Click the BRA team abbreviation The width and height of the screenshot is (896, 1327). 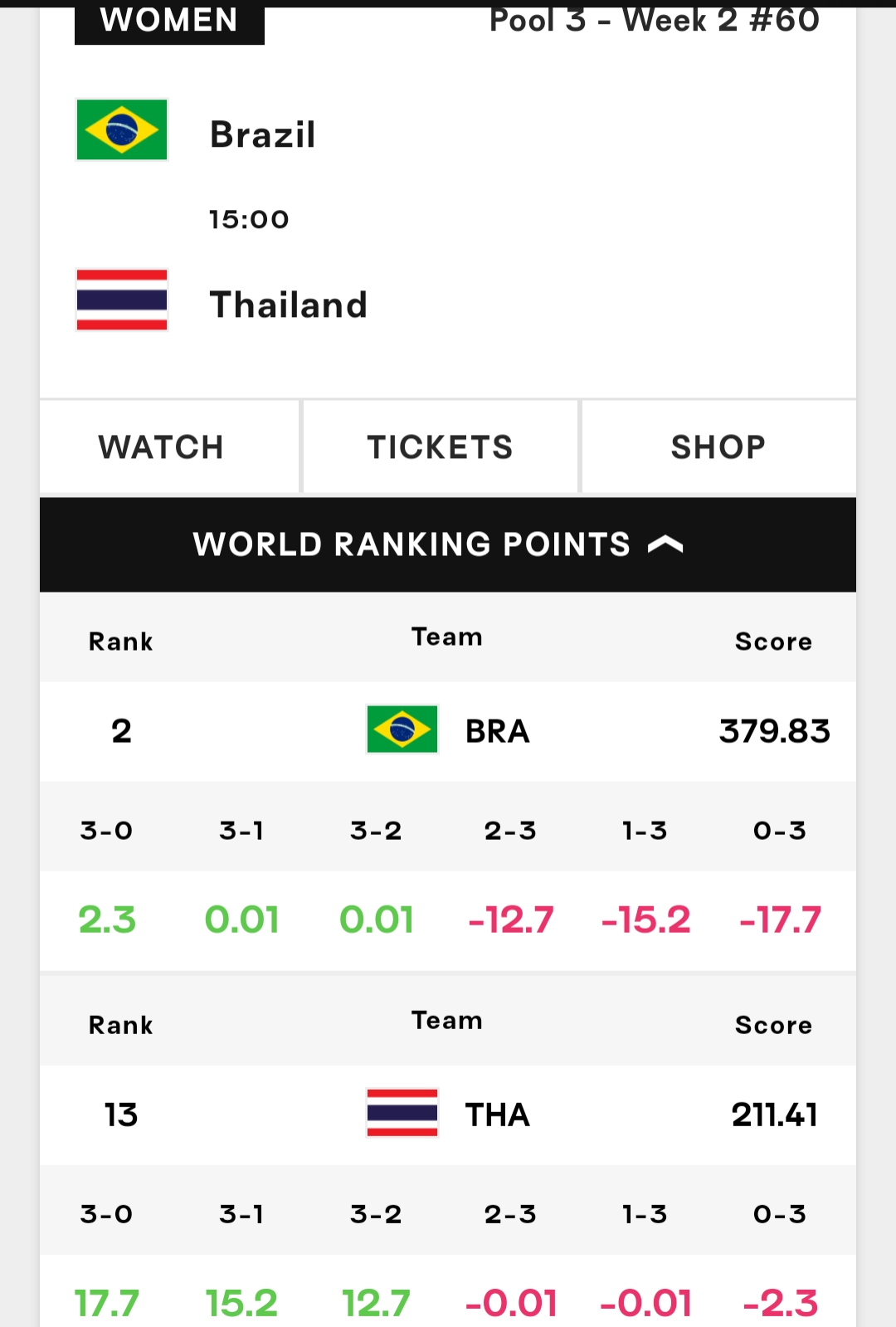pos(497,731)
